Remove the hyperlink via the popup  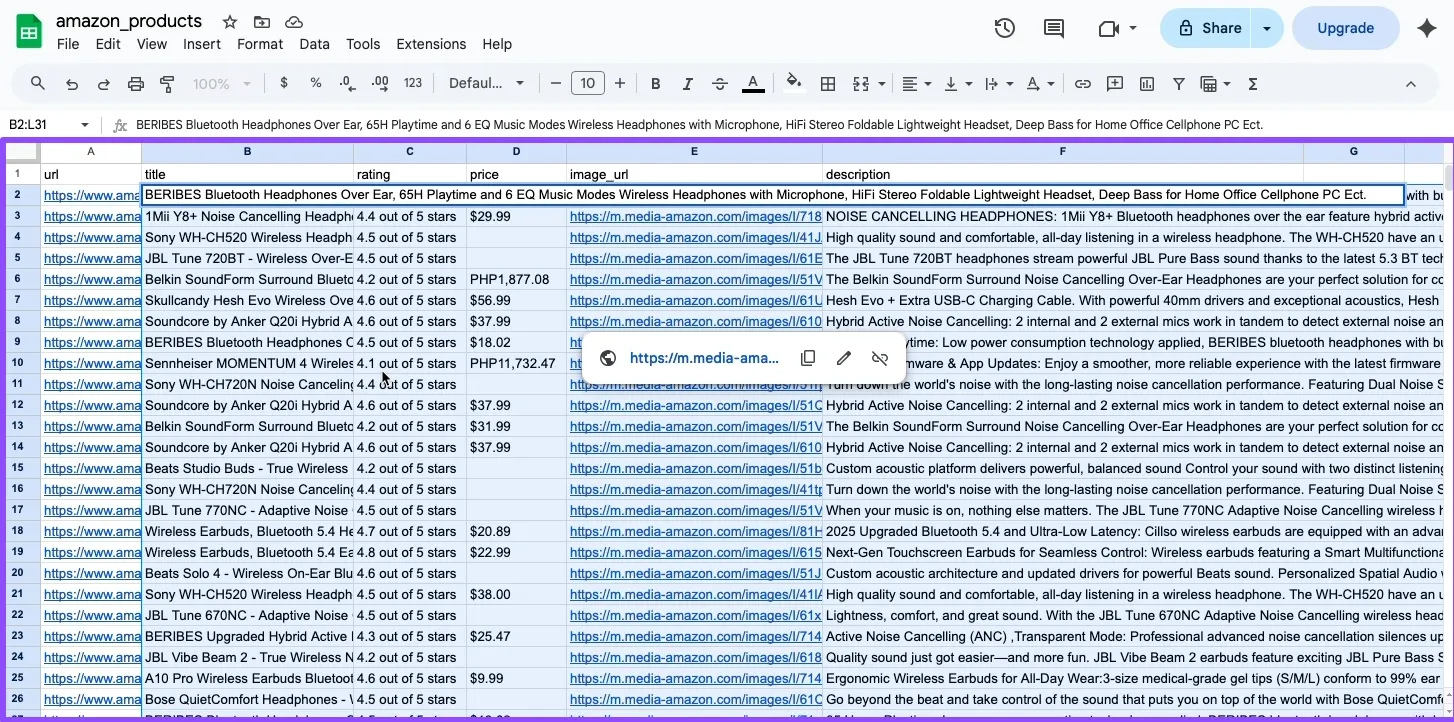(x=880, y=358)
